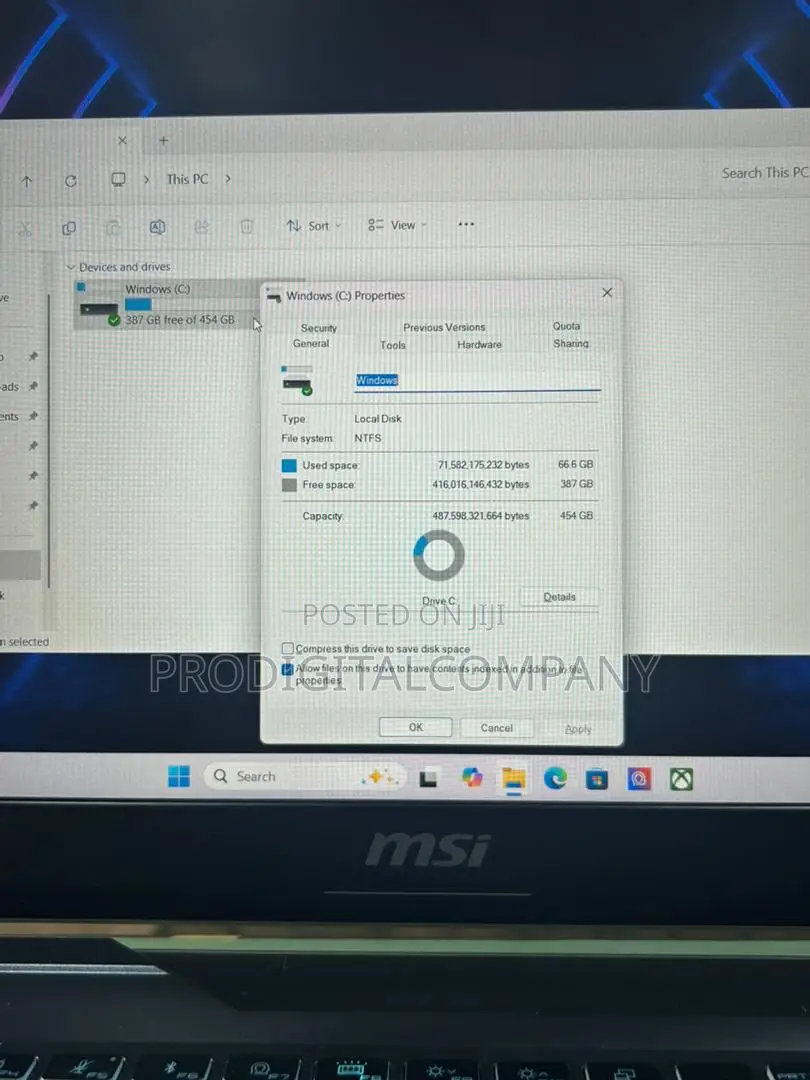Click OK in the Properties dialog
Viewport: 810px width, 1080px height.
click(415, 727)
